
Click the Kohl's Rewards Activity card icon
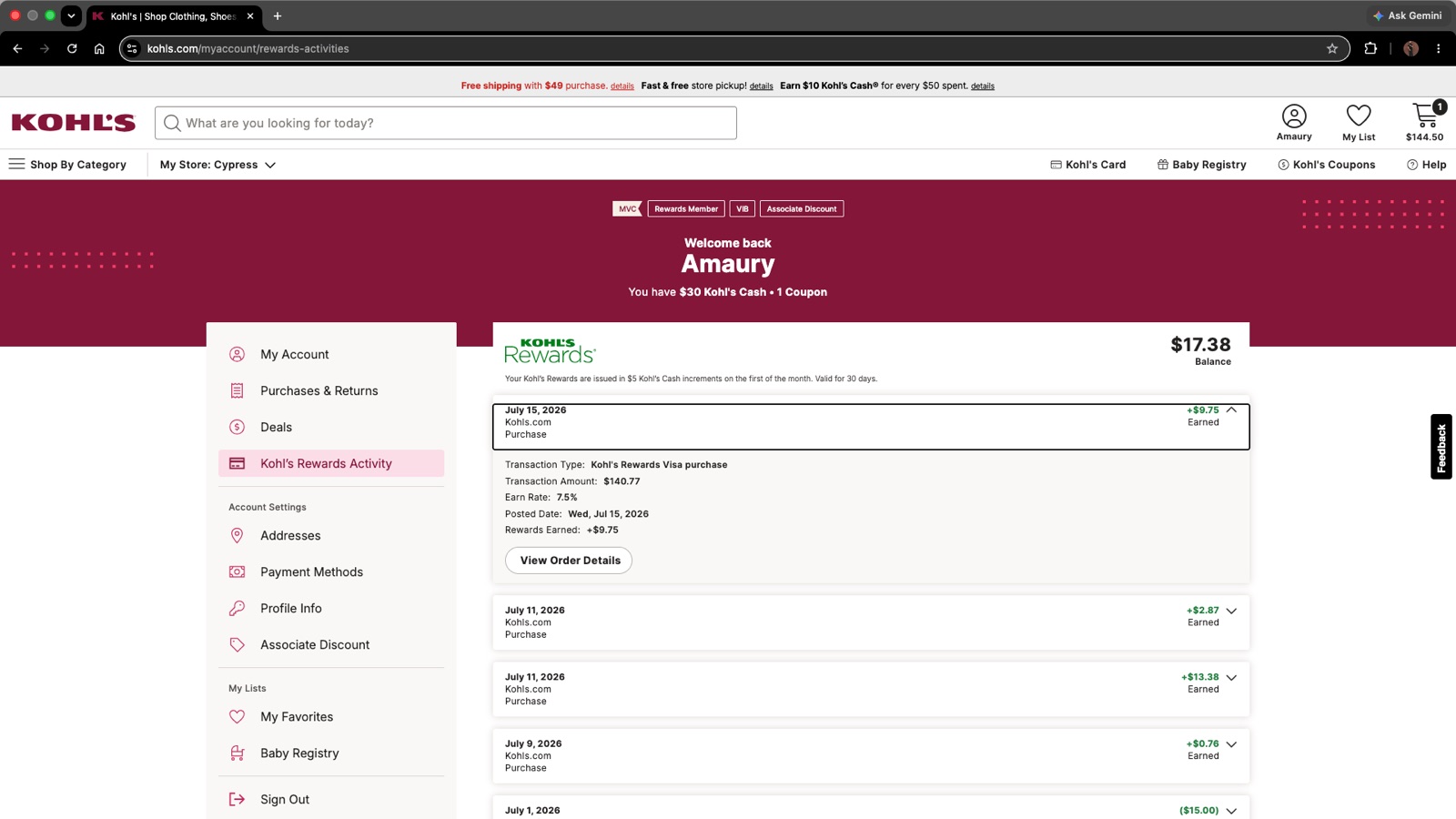pyautogui.click(x=237, y=463)
